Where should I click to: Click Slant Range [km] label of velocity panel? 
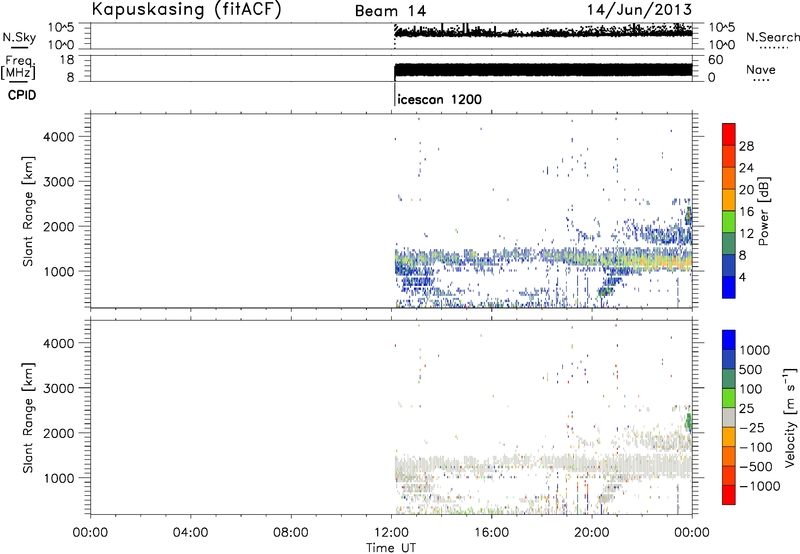[x=28, y=417]
